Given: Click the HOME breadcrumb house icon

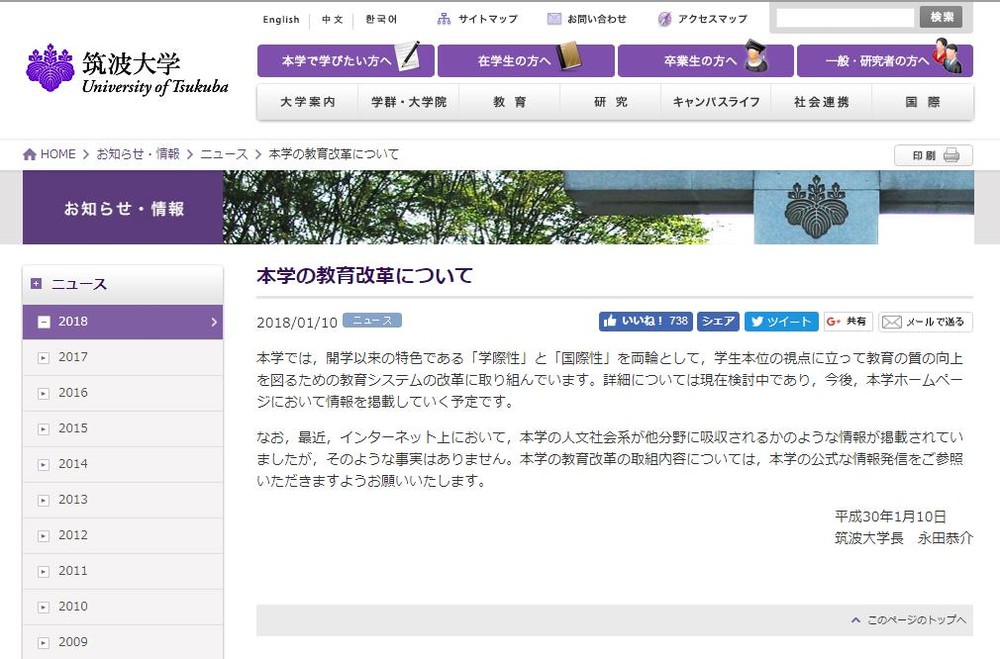Looking at the screenshot, I should [x=29, y=154].
